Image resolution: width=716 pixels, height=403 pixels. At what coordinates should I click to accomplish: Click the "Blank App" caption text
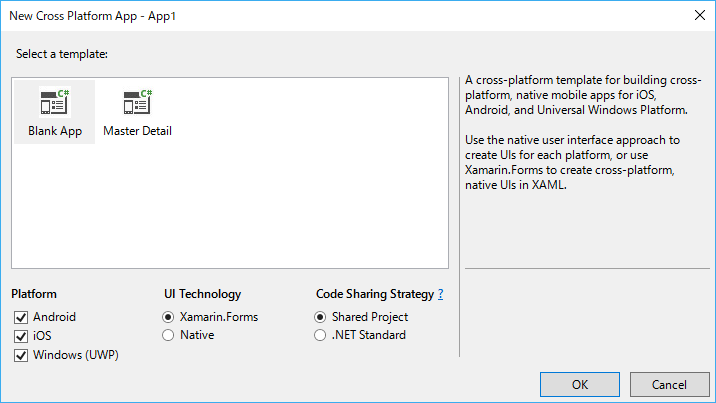[x=55, y=131]
